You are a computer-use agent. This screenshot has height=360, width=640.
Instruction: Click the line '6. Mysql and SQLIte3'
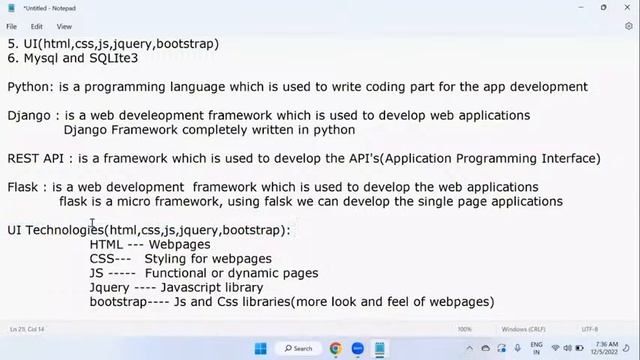[73, 58]
